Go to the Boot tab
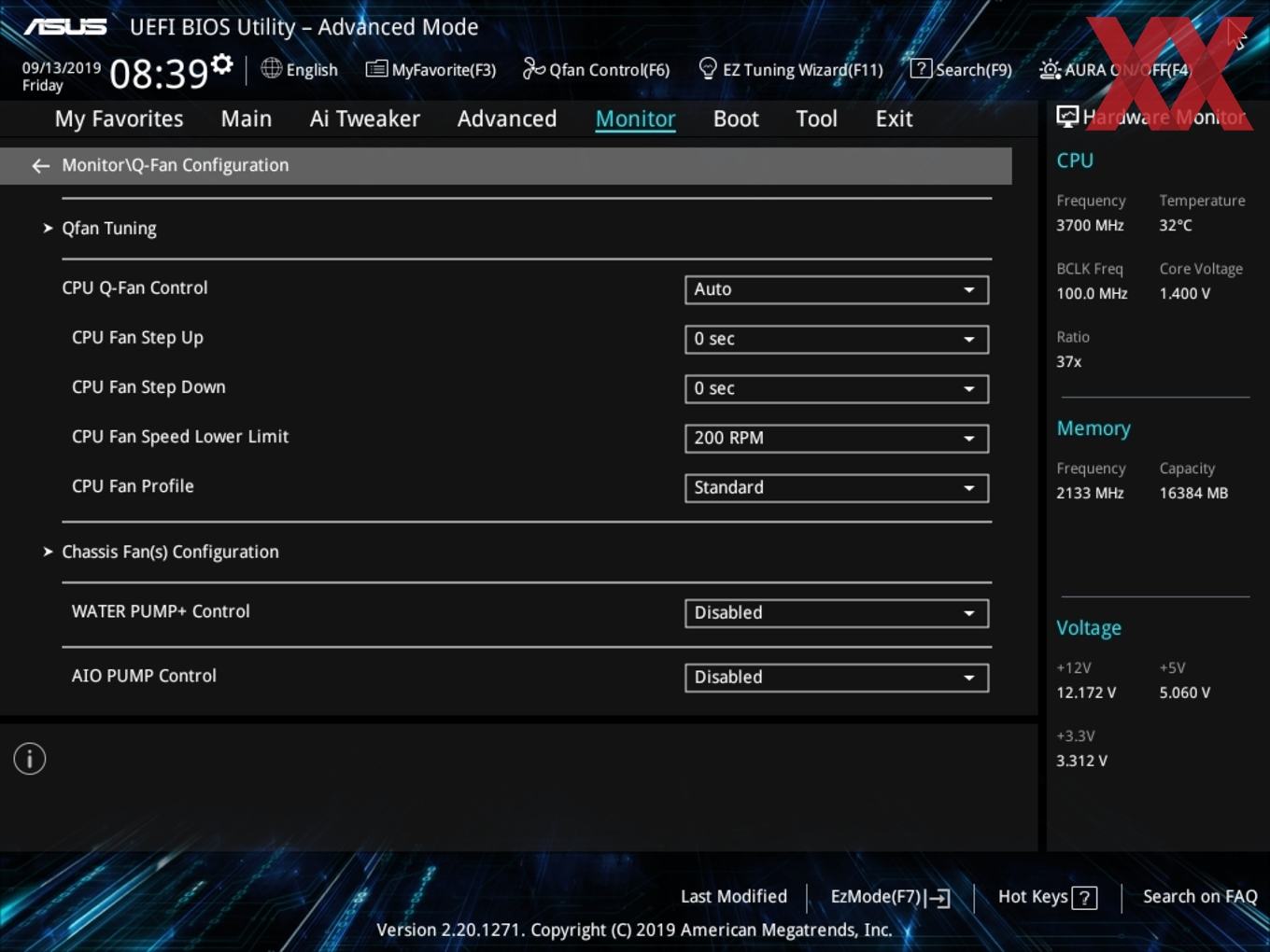 [x=736, y=119]
